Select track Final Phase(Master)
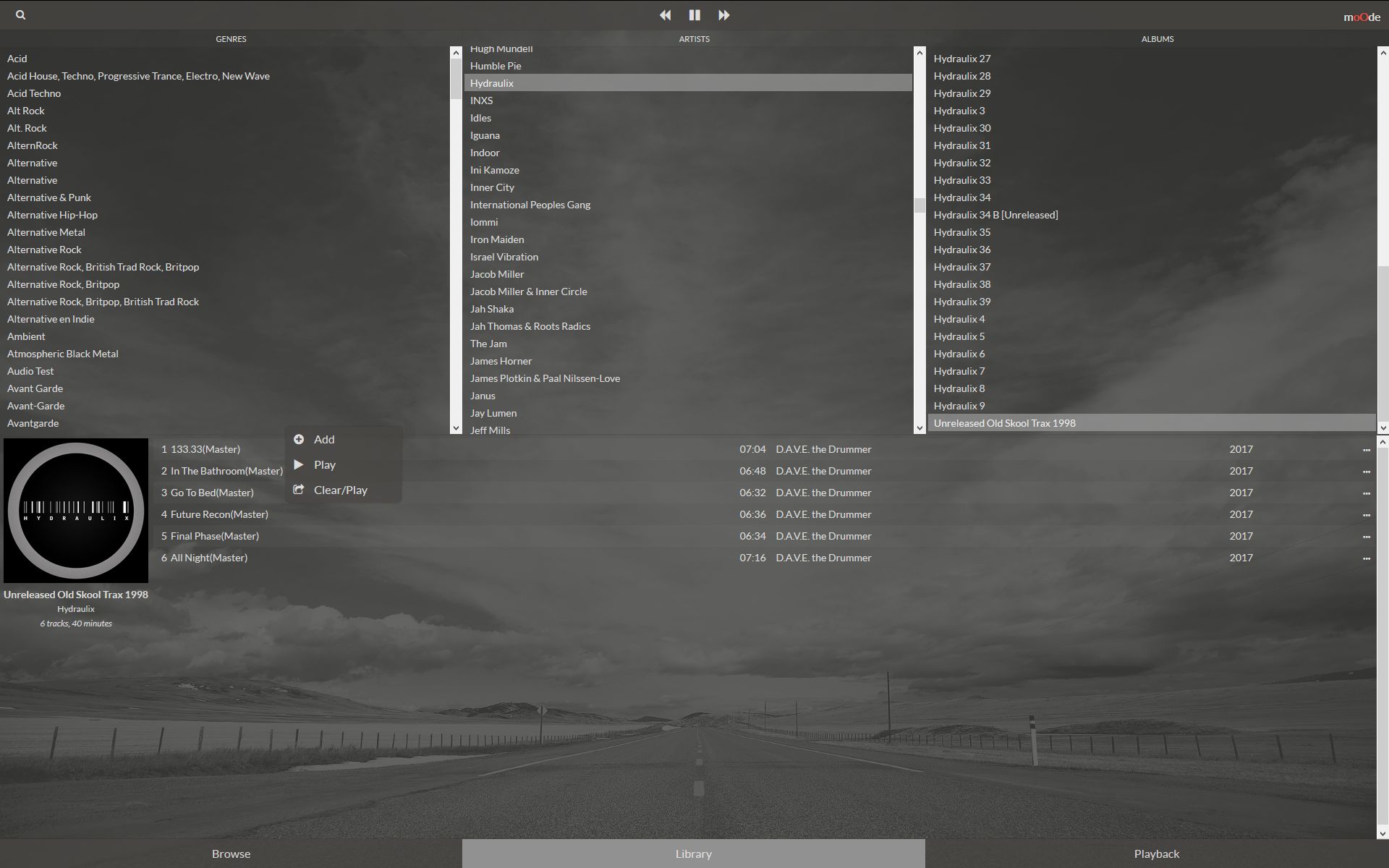Screen dimensions: 1389x868 click(x=215, y=536)
